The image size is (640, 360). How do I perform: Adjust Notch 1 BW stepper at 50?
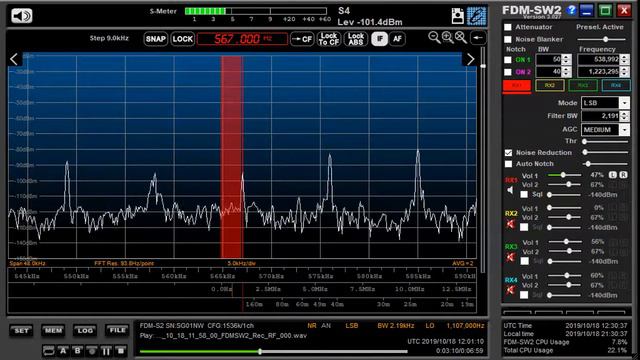coord(566,60)
